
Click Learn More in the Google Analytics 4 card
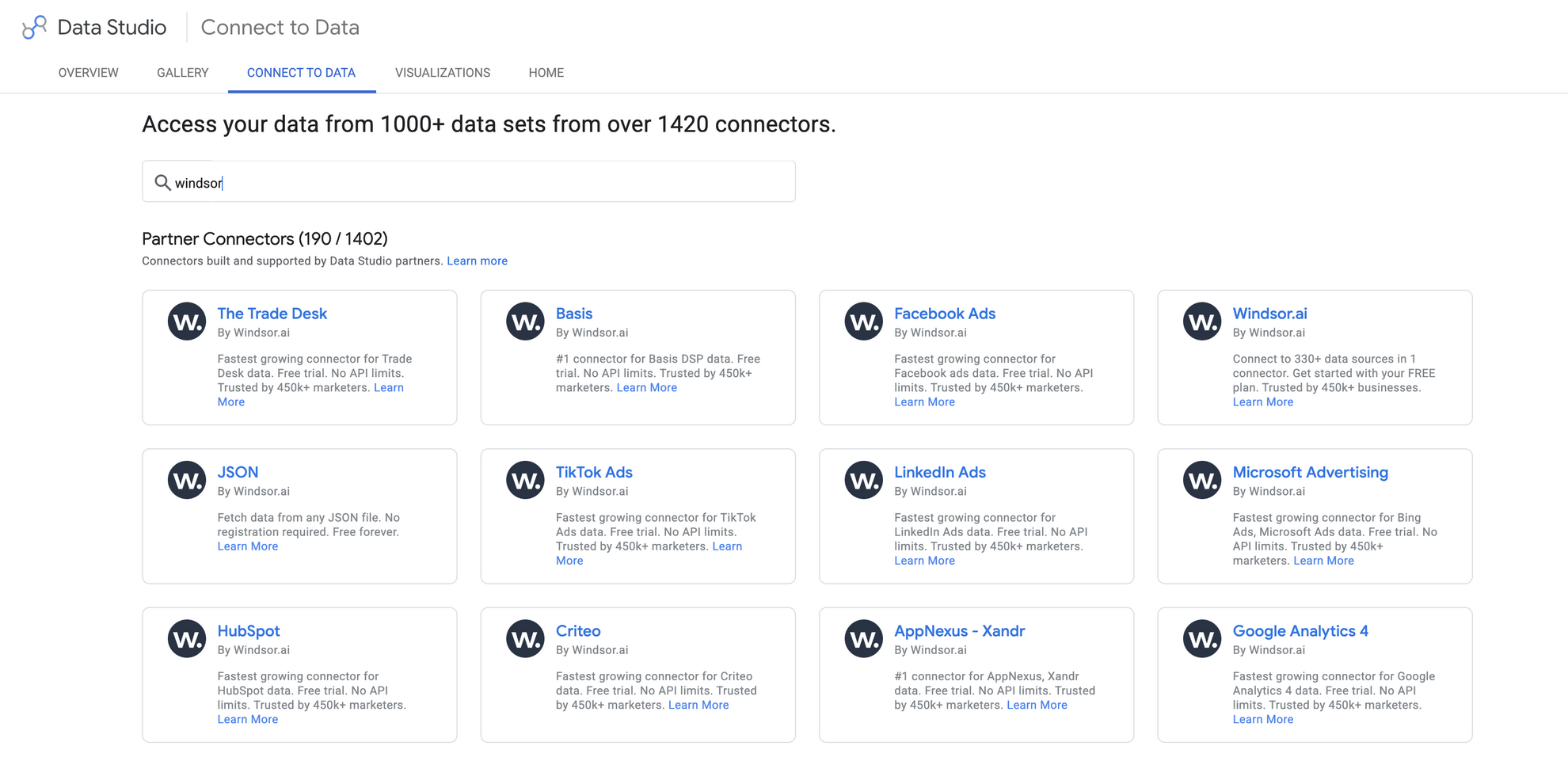tap(1263, 720)
